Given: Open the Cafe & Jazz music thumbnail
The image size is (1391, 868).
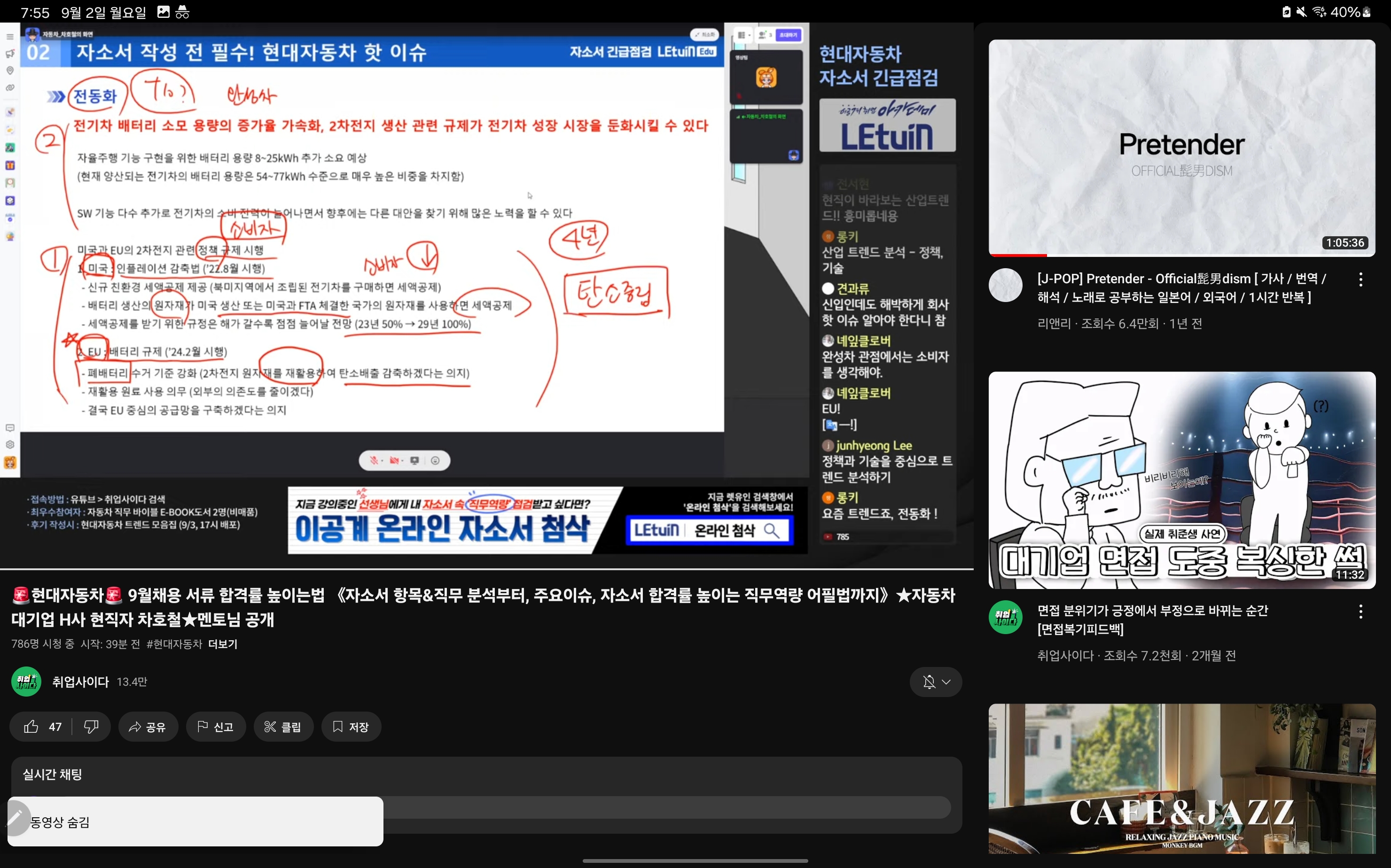Looking at the screenshot, I should point(1182,778).
